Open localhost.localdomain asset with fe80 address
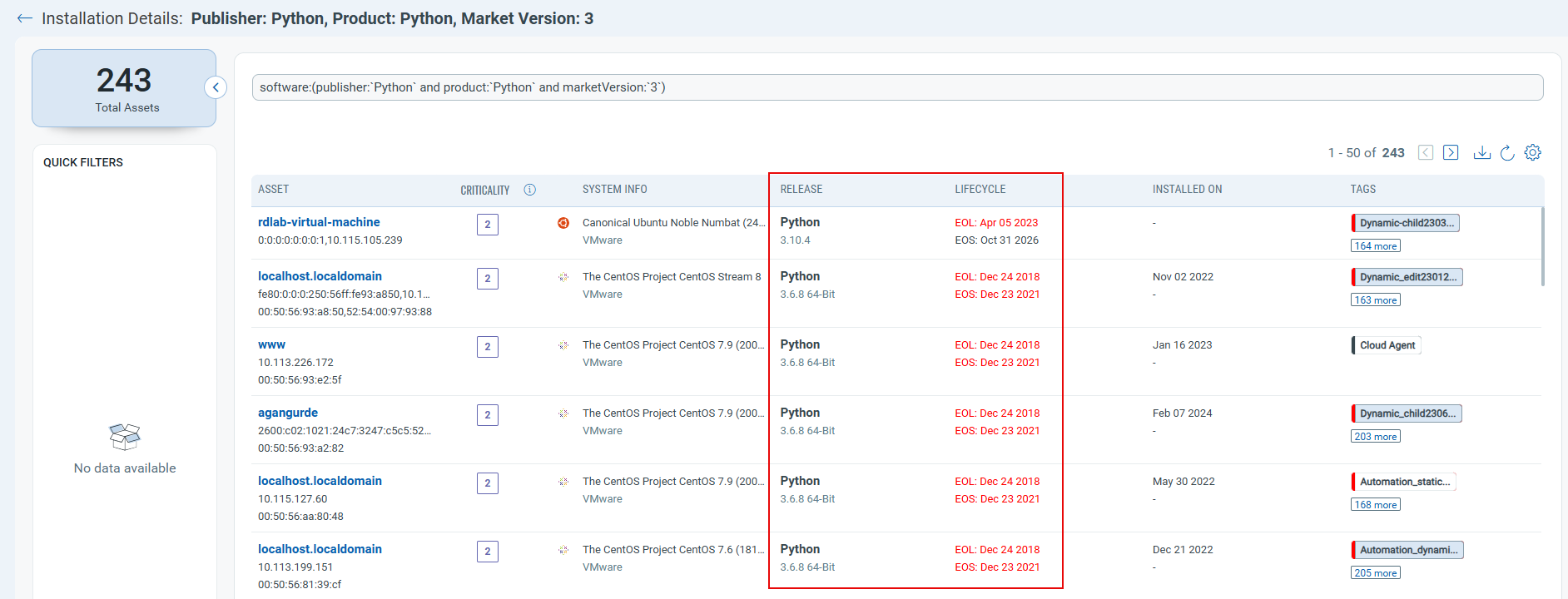Image resolution: width=1568 pixels, height=599 pixels. [320, 276]
